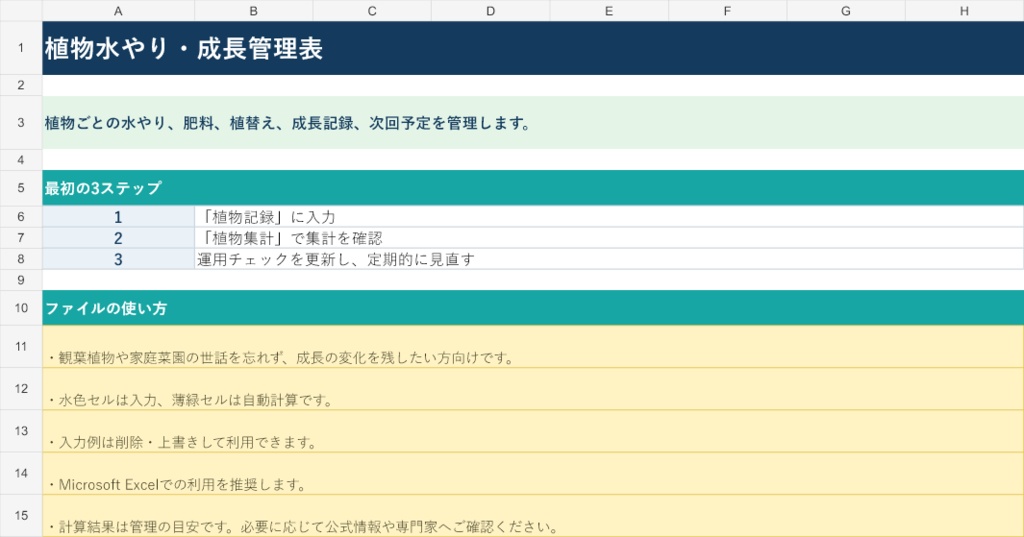The height and width of the screenshot is (537, 1024).
Task: Select row 8 header
Action: 21,259
